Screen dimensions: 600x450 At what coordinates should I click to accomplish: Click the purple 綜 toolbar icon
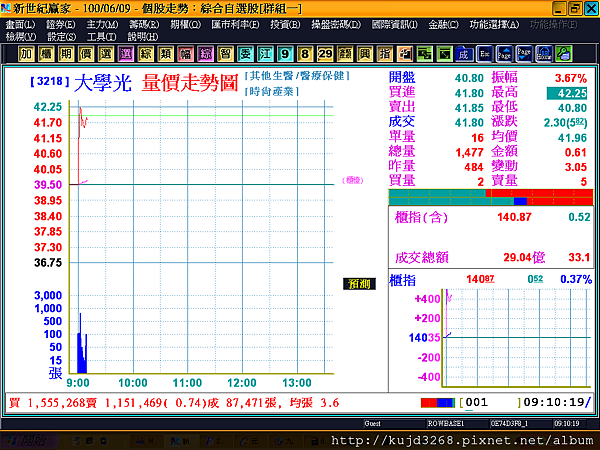[205, 54]
